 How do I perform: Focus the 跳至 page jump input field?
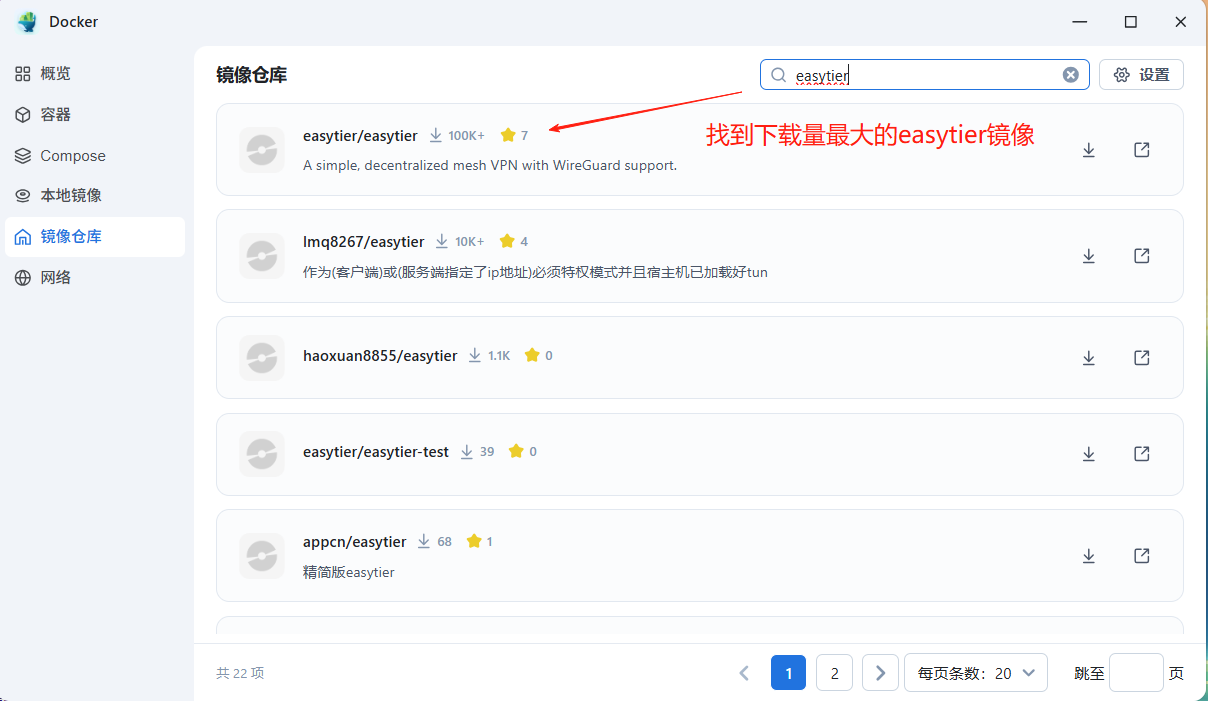1136,672
